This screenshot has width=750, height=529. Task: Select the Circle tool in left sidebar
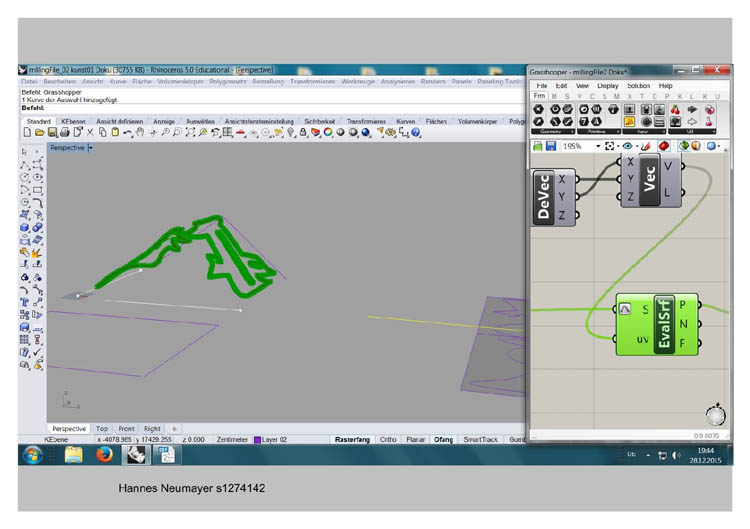pyautogui.click(x=25, y=177)
